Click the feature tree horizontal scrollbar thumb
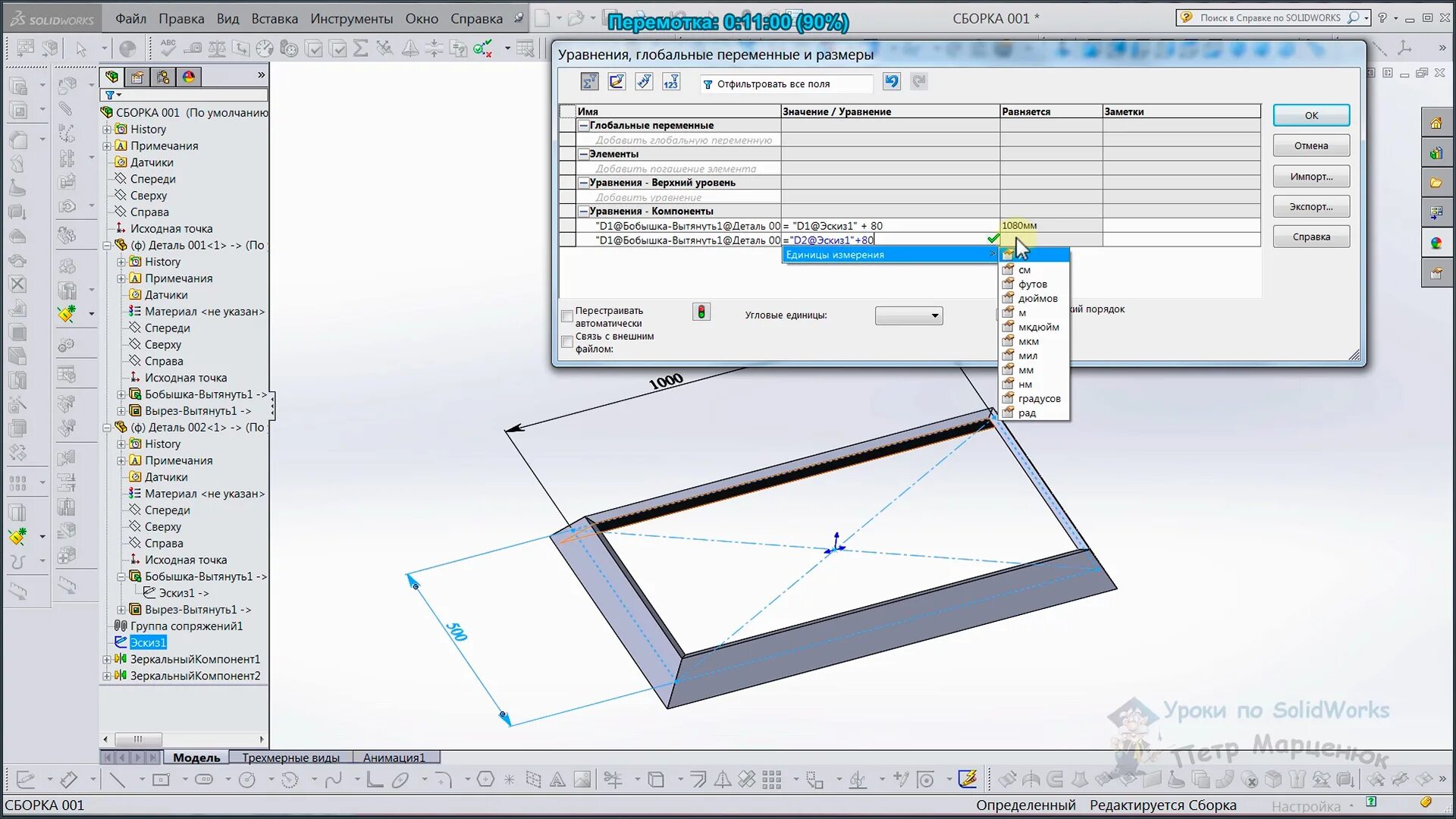 pyautogui.click(x=138, y=739)
